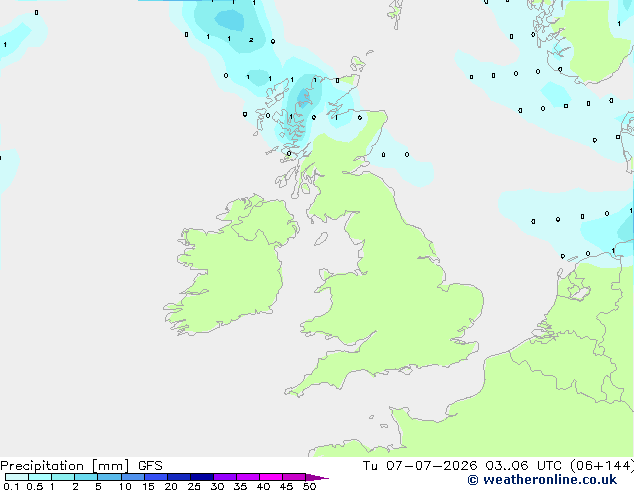Click the above-50 arrow at legend end
This screenshot has width=634, height=490.
click(317, 477)
